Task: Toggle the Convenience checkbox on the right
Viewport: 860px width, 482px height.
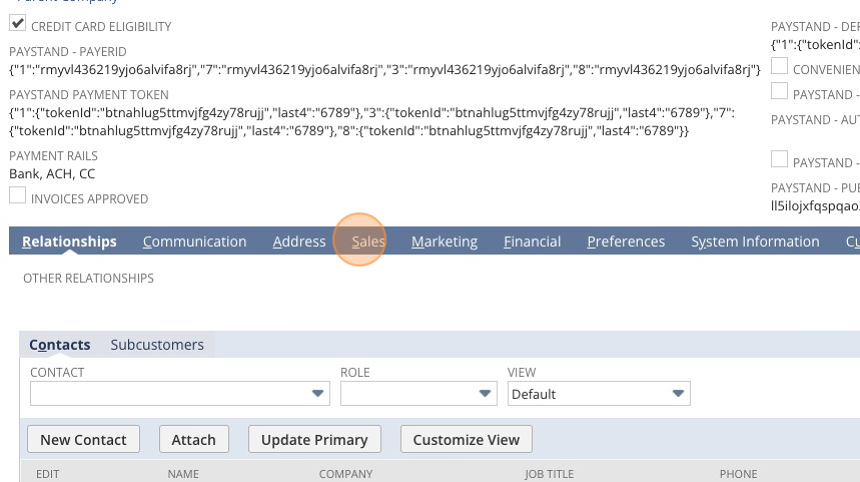Action: (779, 66)
